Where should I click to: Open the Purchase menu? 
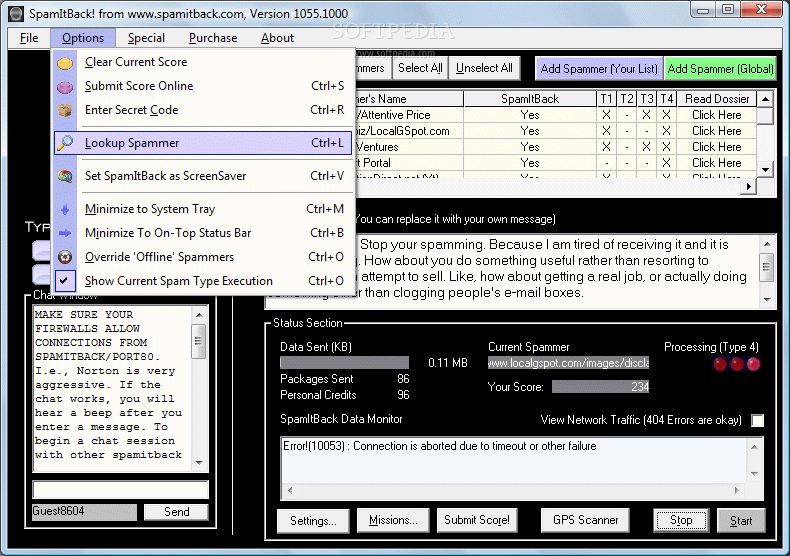click(213, 38)
